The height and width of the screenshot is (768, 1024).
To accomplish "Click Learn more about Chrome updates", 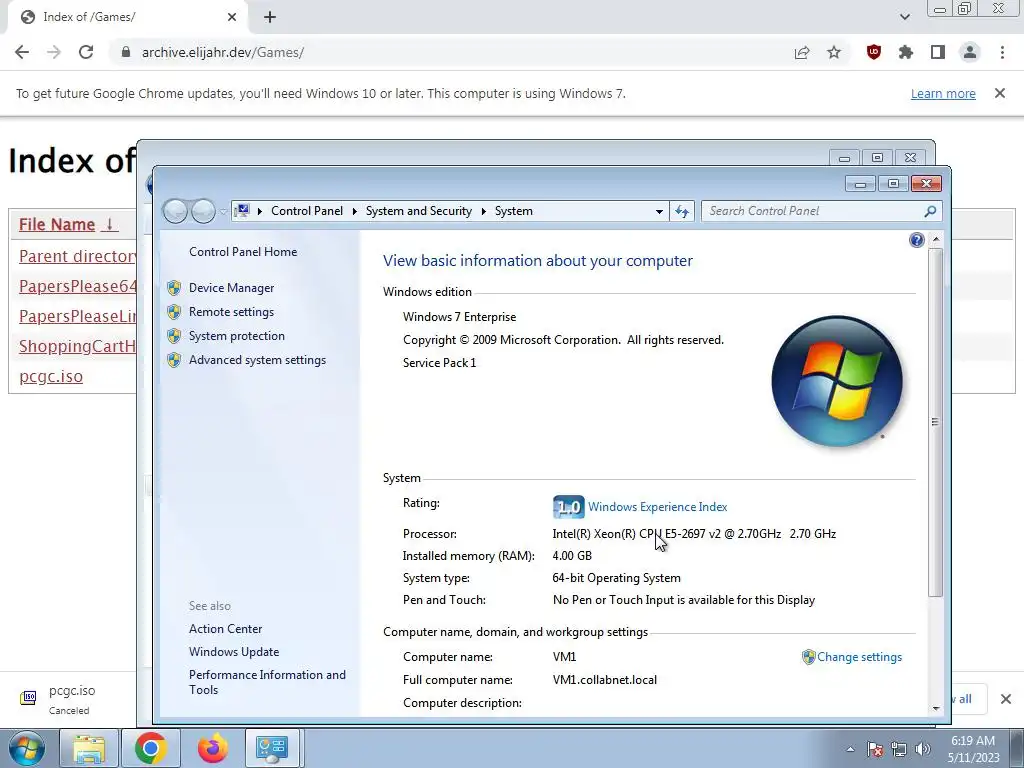I will 943,93.
